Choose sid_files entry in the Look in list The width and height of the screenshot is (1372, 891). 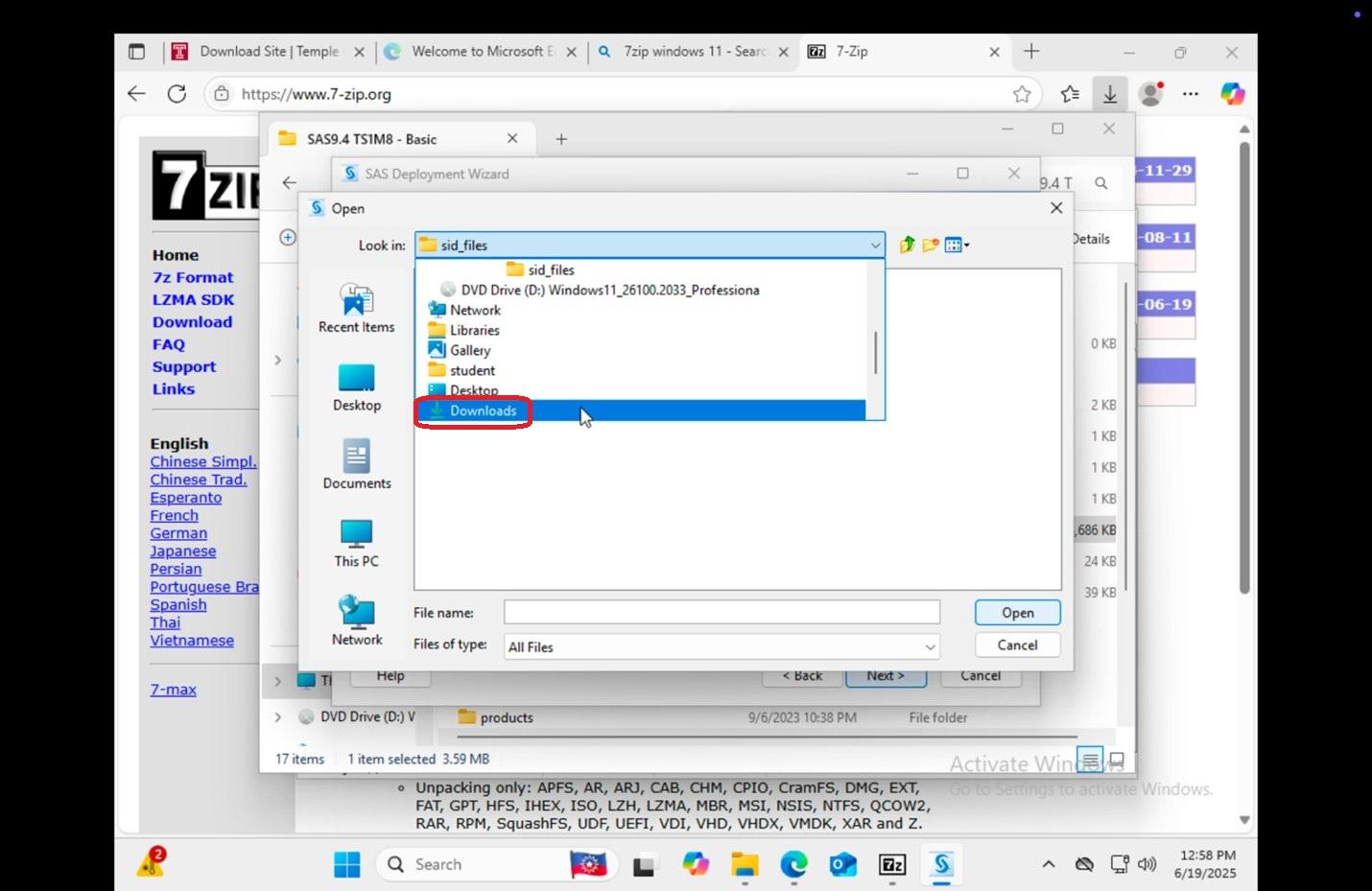641,270
